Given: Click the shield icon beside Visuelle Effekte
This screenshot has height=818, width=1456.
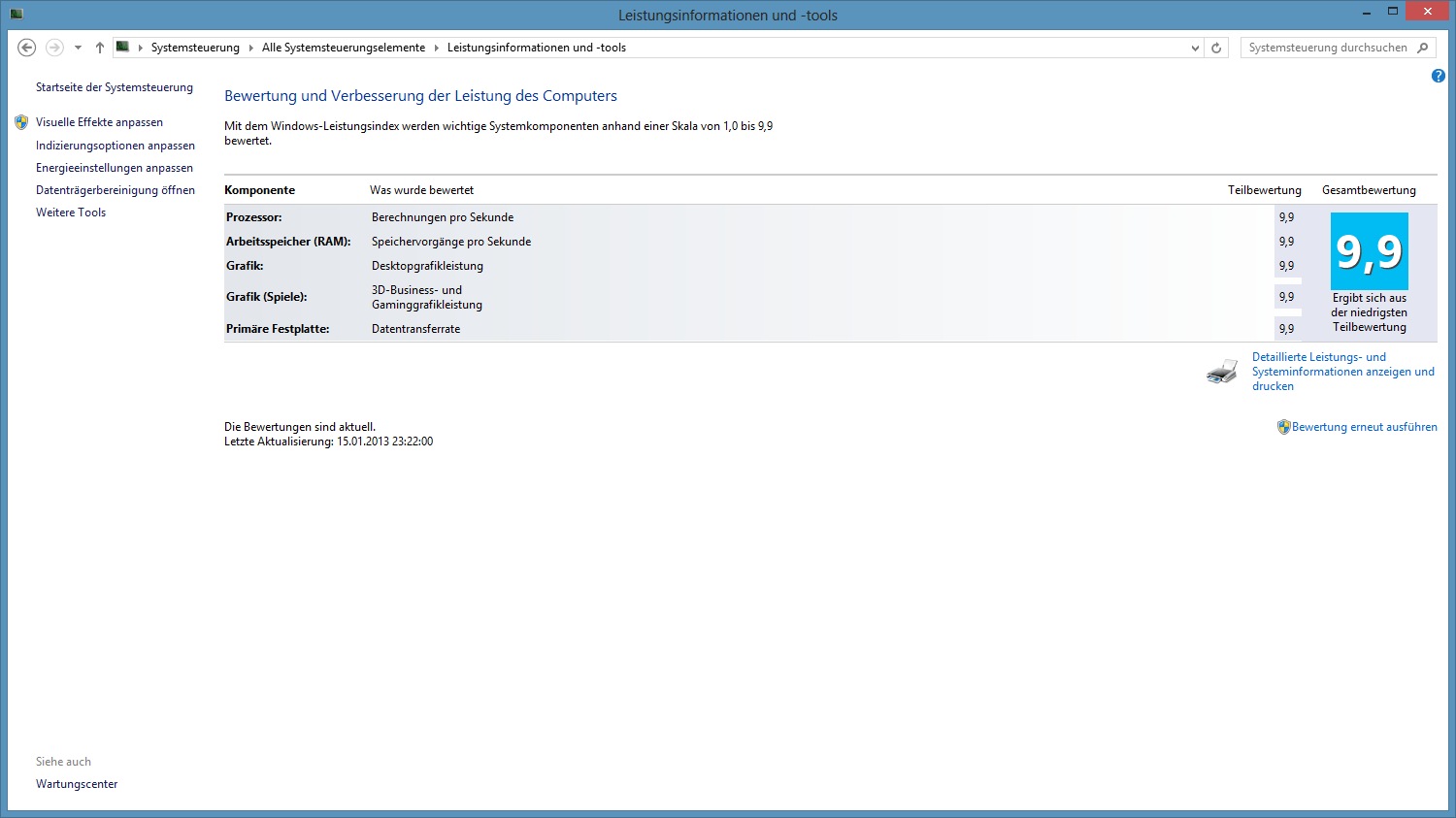Looking at the screenshot, I should point(21,122).
